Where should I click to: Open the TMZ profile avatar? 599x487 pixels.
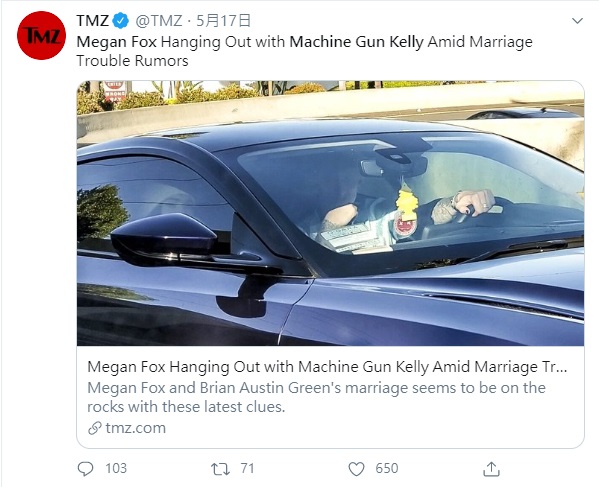pos(41,36)
